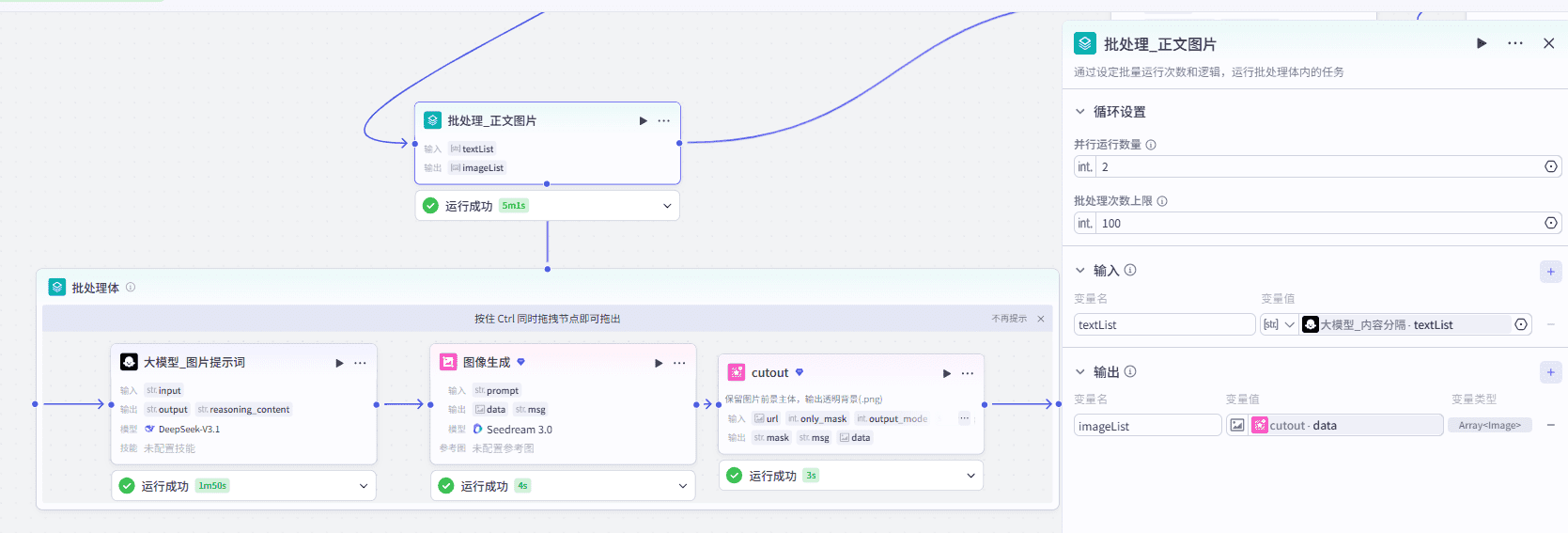Remove the imageList output row with the minus icon
The width and height of the screenshot is (1568, 533).
point(1550,426)
